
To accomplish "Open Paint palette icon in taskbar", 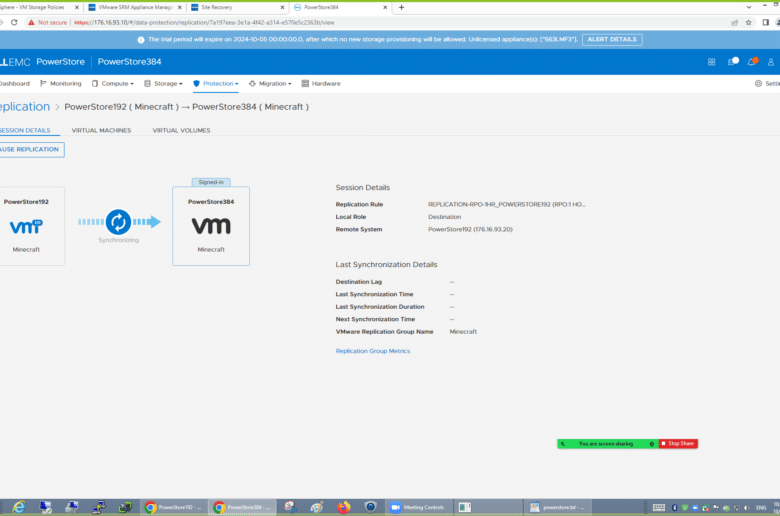I will tap(317, 507).
